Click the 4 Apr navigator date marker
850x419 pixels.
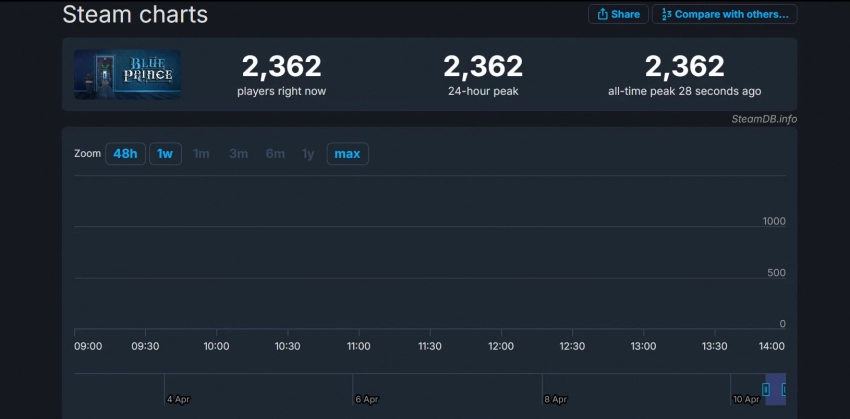178,399
